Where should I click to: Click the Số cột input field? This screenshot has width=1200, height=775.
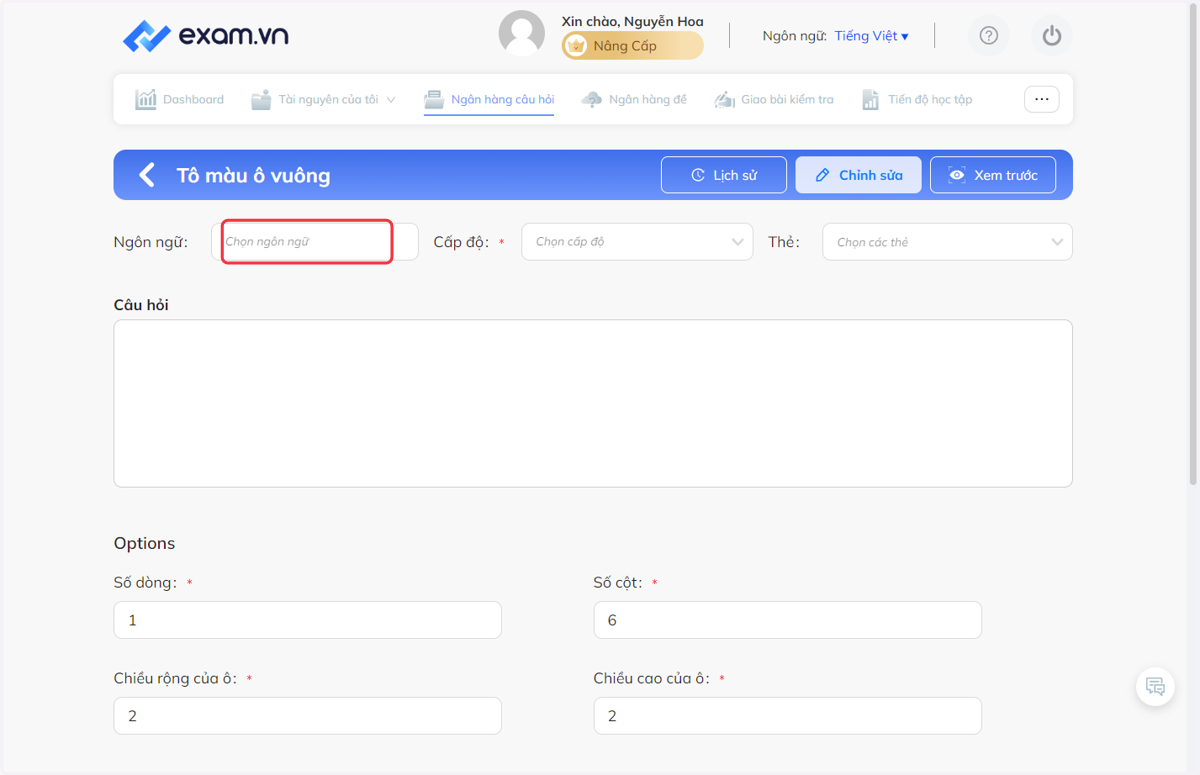click(x=787, y=620)
